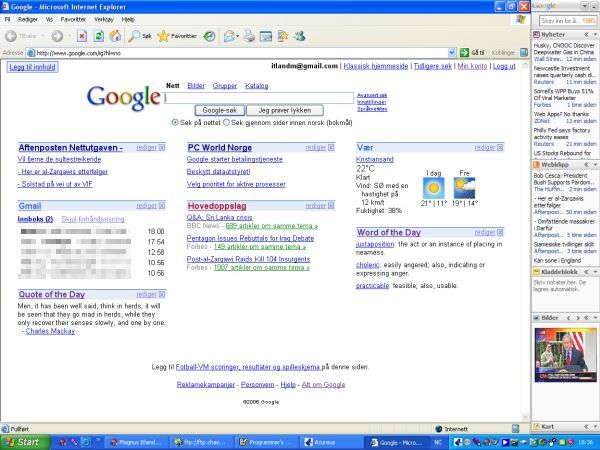The height and width of the screenshot is (450, 600).
Task: Show previous image in Bilder panel
Action: [x=569, y=318]
